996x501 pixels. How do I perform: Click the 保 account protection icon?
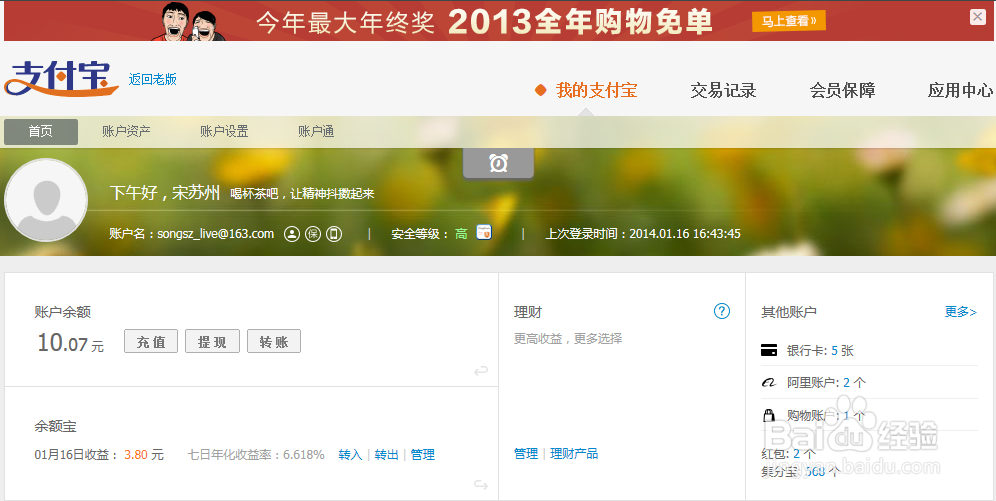click(x=313, y=234)
